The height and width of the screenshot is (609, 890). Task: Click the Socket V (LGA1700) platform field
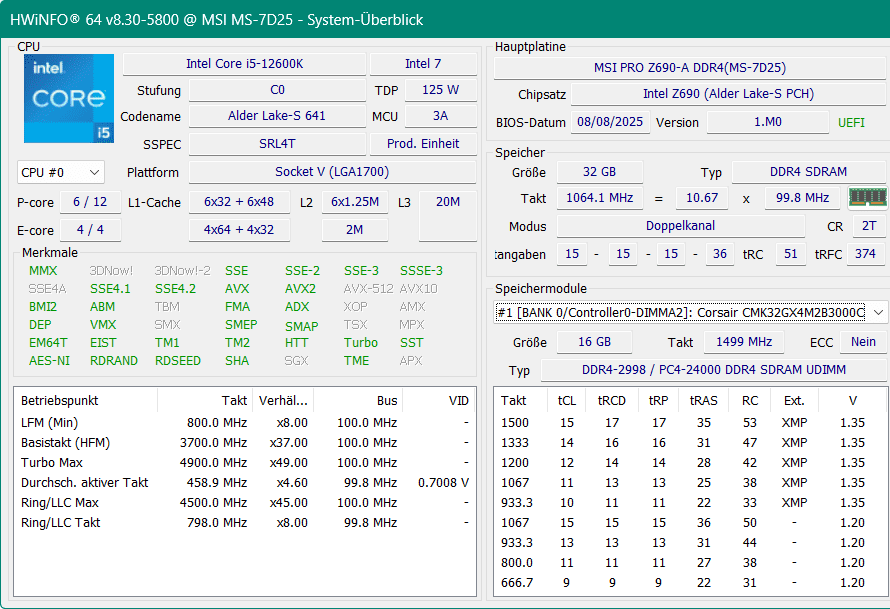pyautogui.click(x=332, y=172)
